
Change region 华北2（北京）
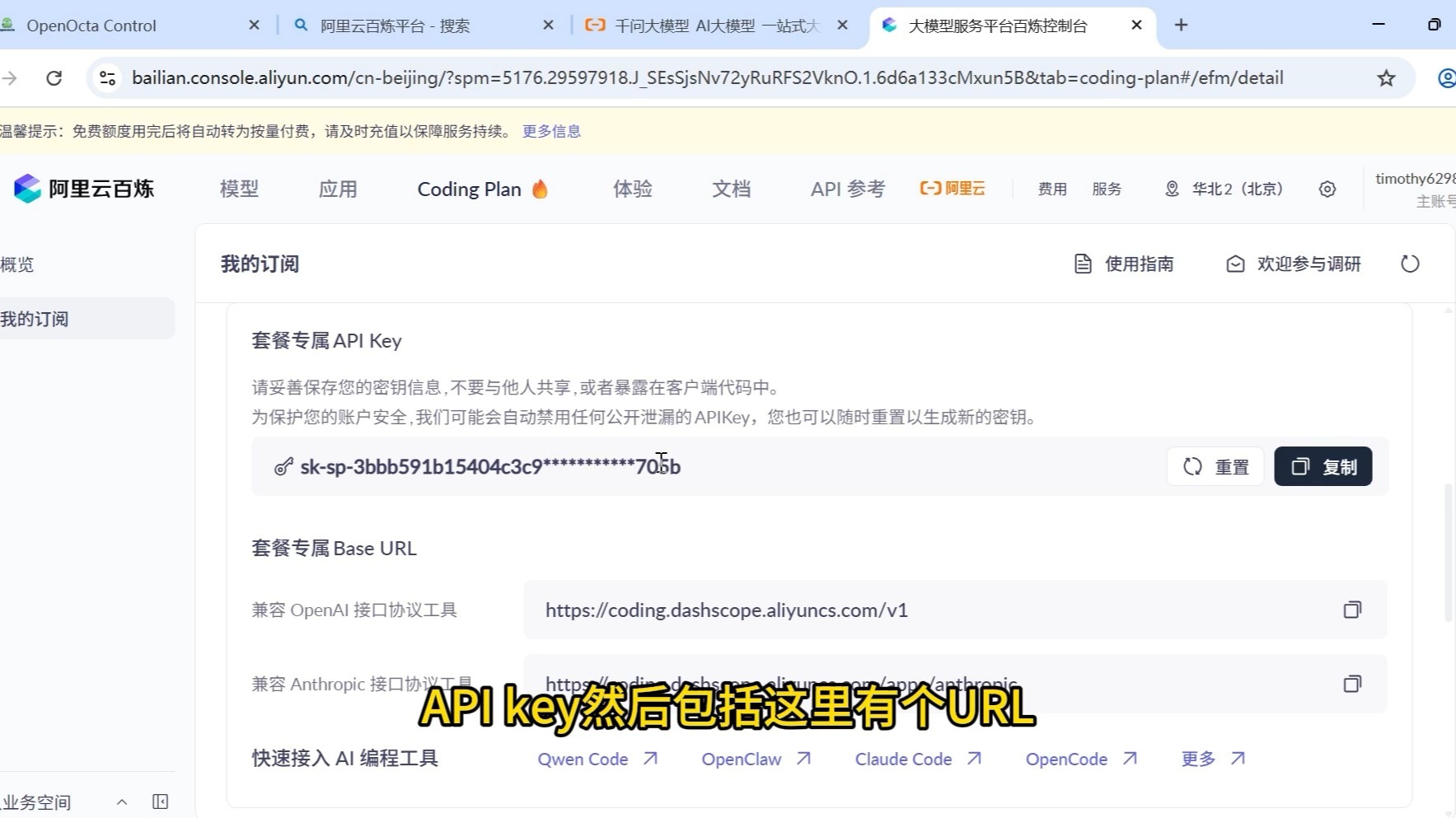[x=1224, y=189]
